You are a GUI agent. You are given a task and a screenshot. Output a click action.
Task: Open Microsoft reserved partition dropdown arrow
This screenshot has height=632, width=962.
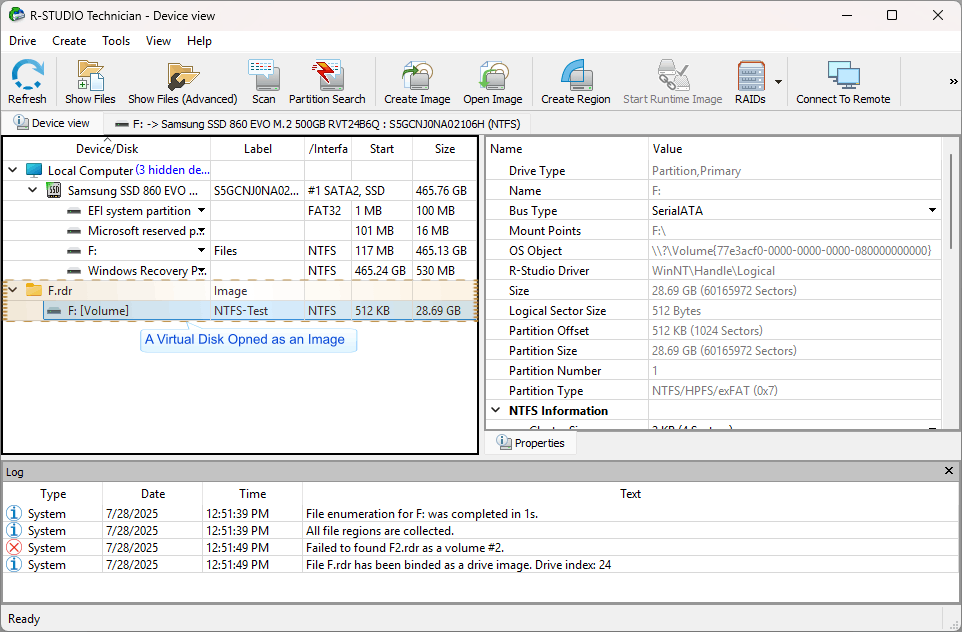[202, 231]
